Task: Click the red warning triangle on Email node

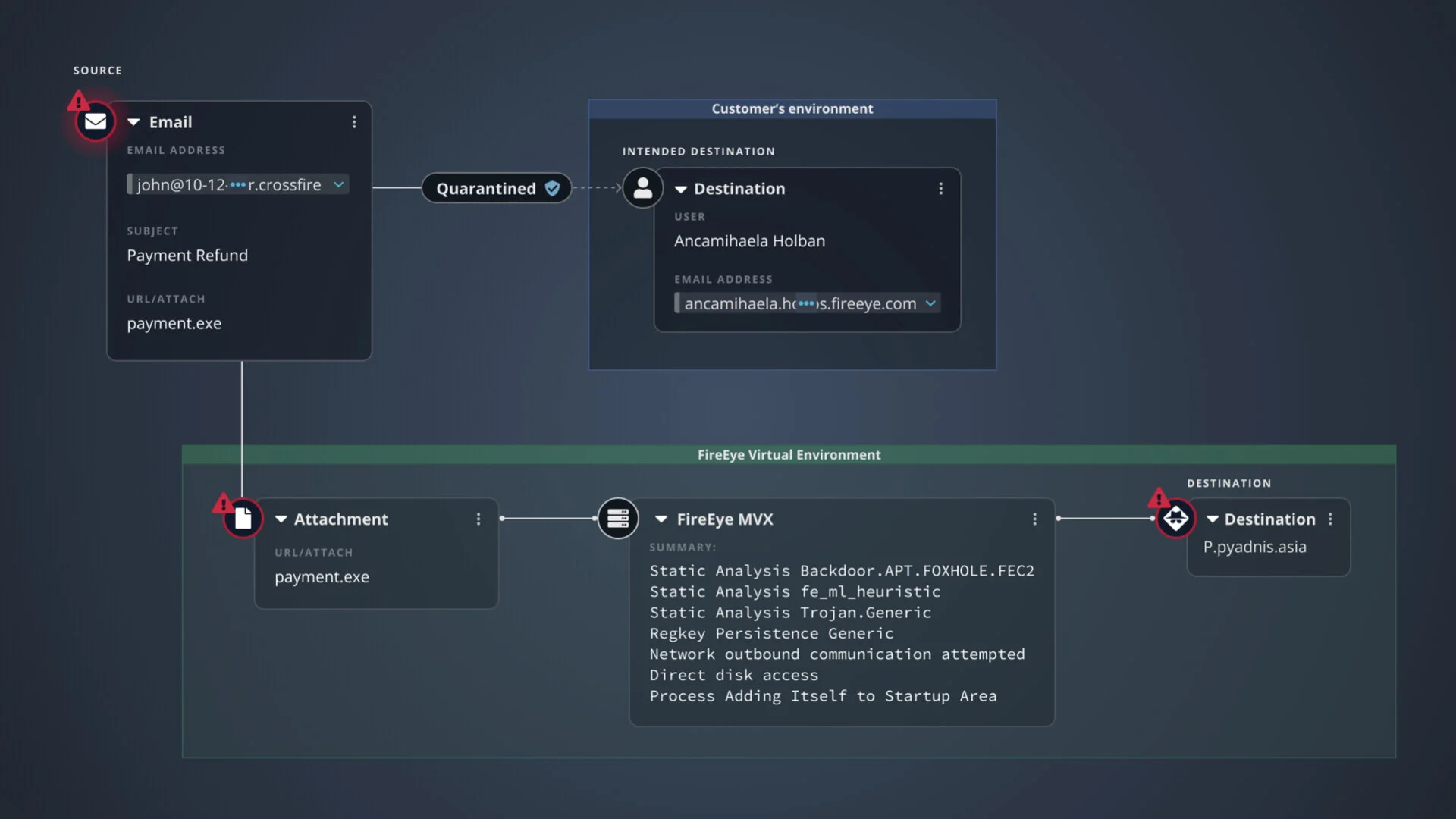Action: [x=78, y=101]
